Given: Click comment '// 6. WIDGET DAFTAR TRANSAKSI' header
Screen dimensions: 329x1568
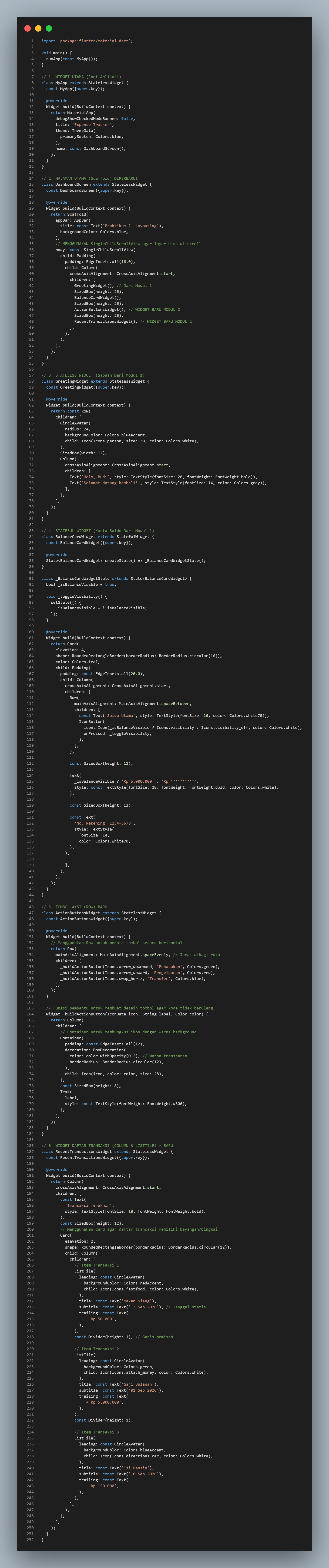Looking at the screenshot, I should click(107, 1145).
